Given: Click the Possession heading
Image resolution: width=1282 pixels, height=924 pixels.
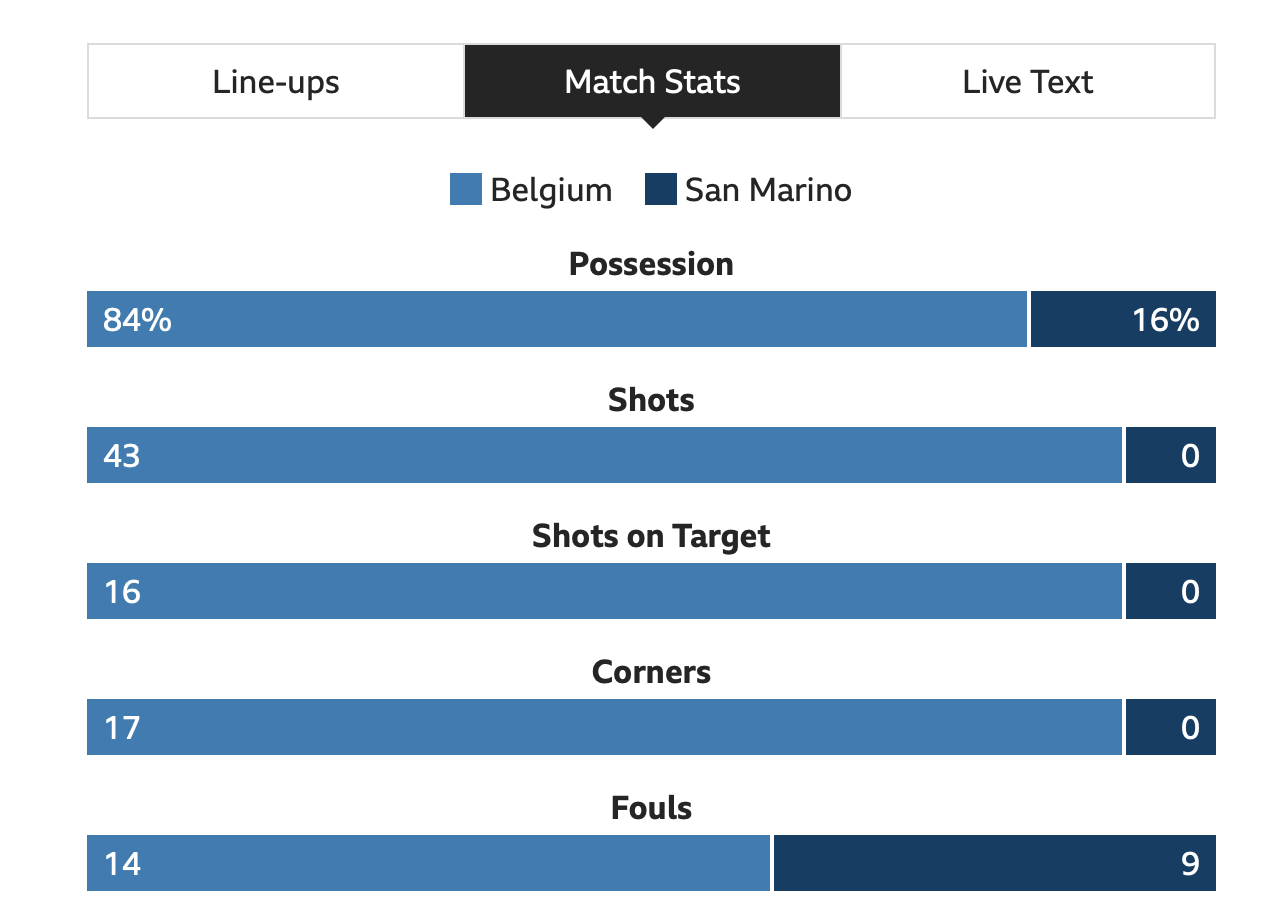Looking at the screenshot, I should pyautogui.click(x=651, y=264).
